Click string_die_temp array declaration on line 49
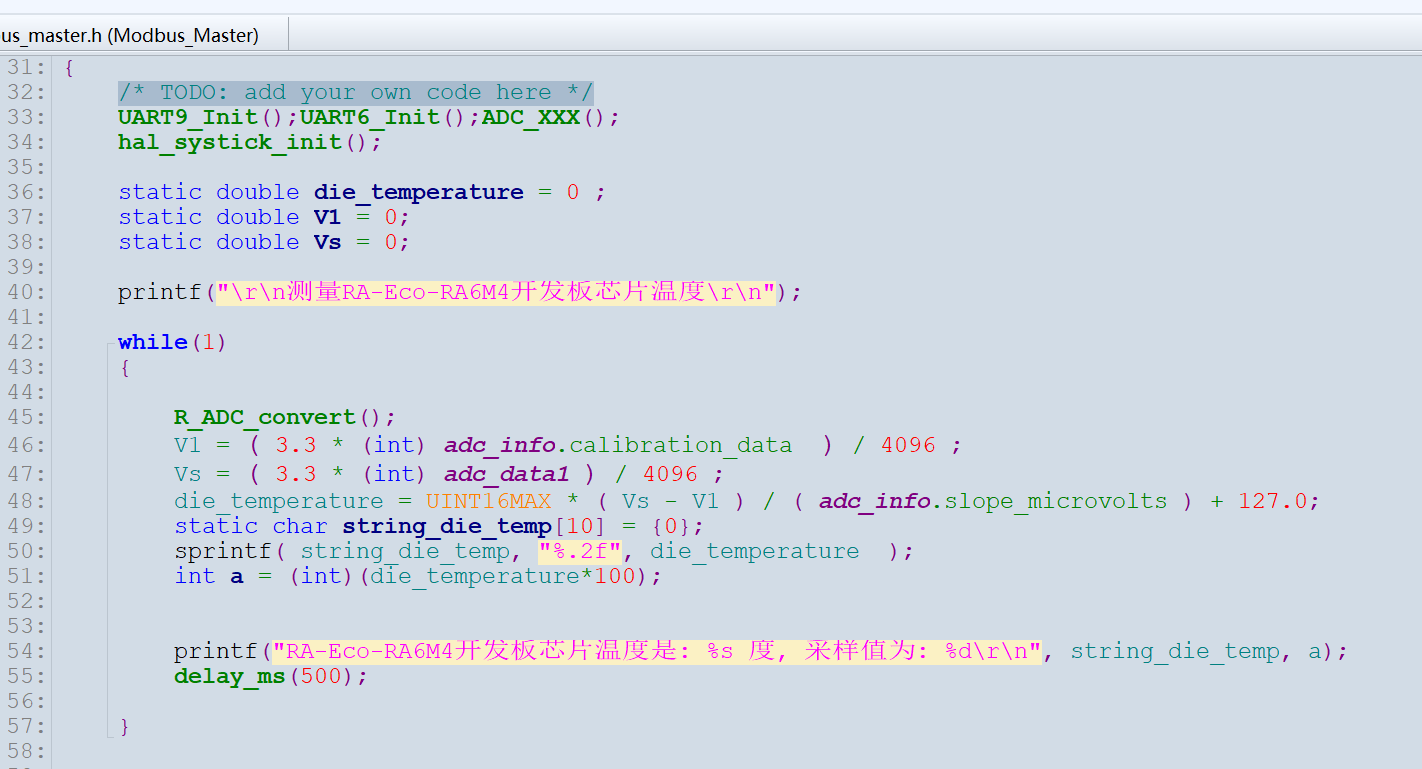Image resolution: width=1422 pixels, height=769 pixels. pos(447,526)
